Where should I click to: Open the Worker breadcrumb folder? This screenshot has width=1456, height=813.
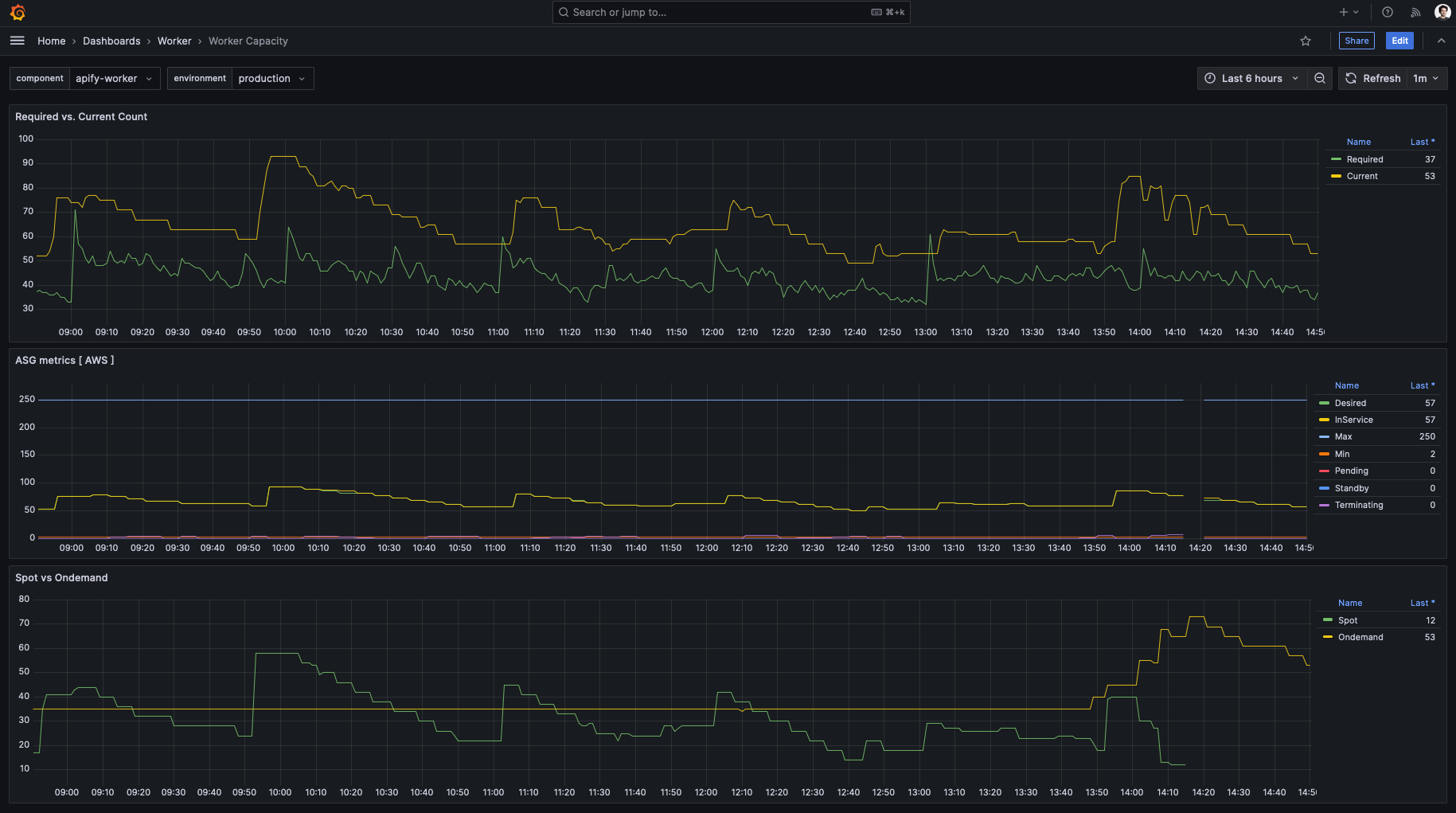pos(174,41)
